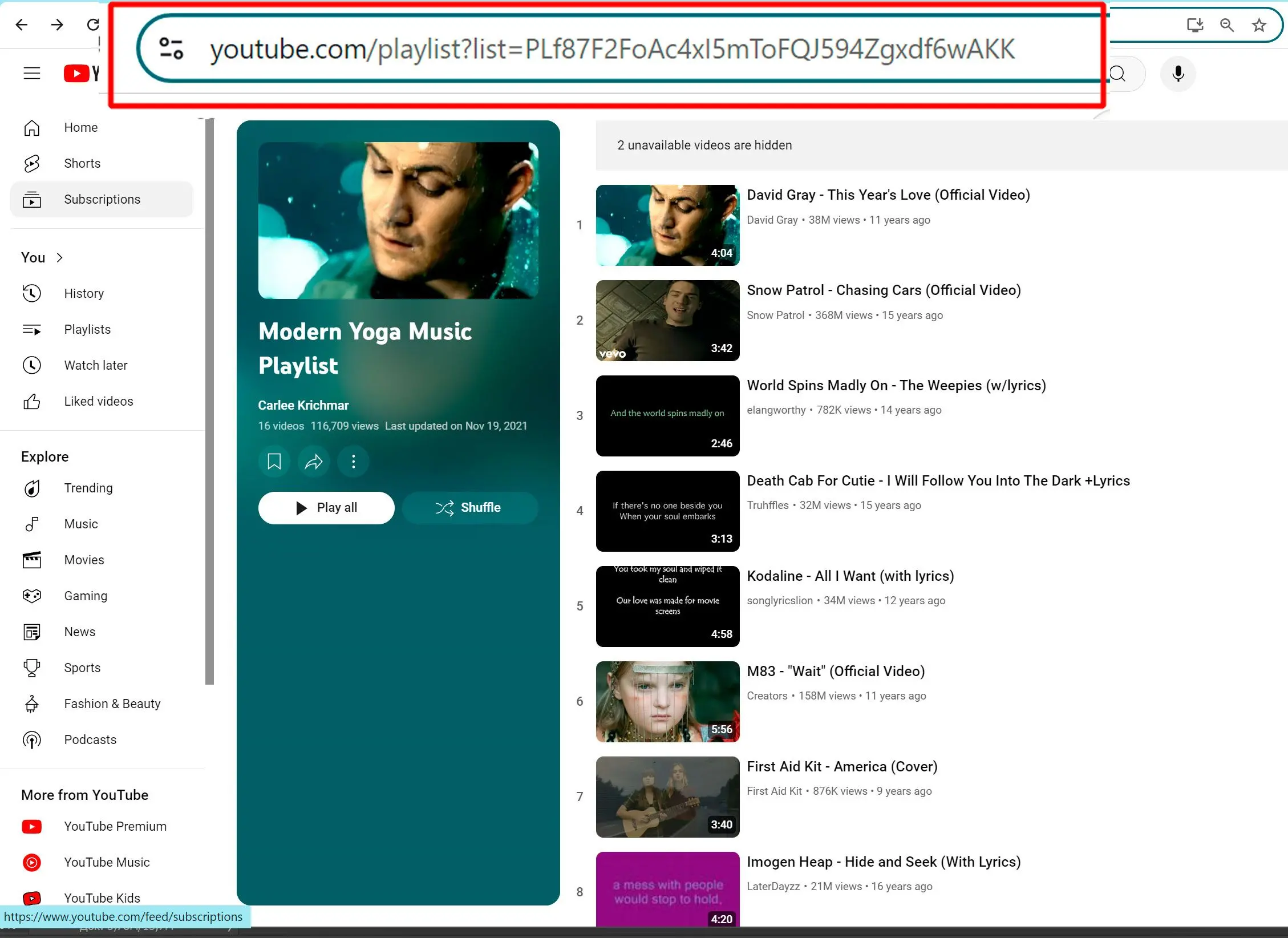Click the playlist cover thumbnail image
The image size is (1288, 938).
[398, 220]
